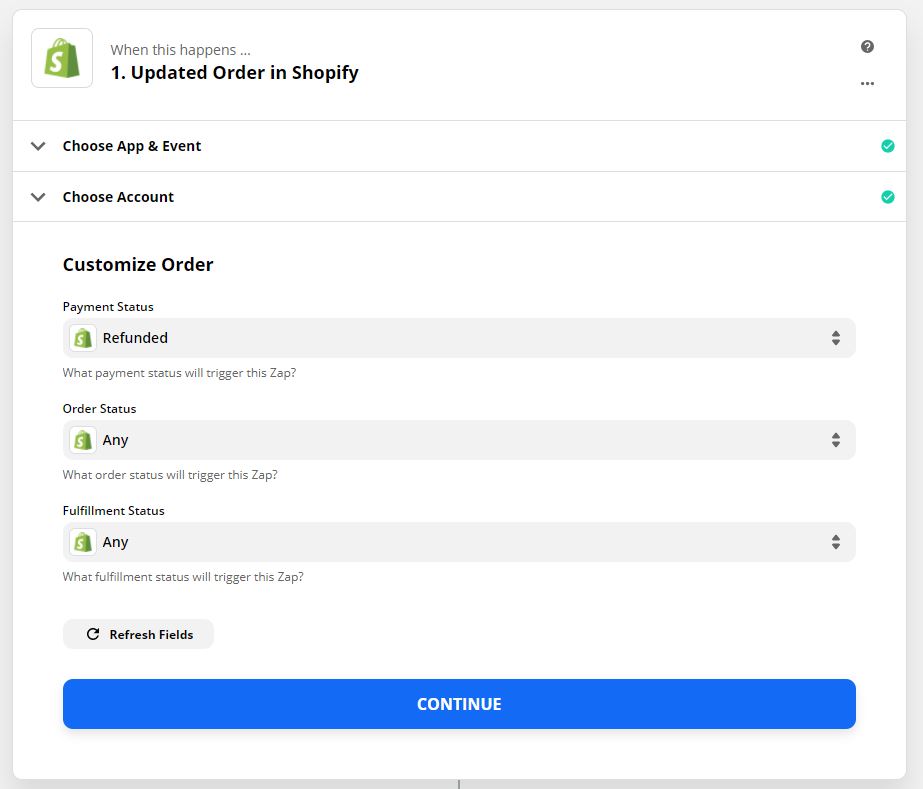
Task: Select the Choose App & Event heading
Action: coord(132,146)
